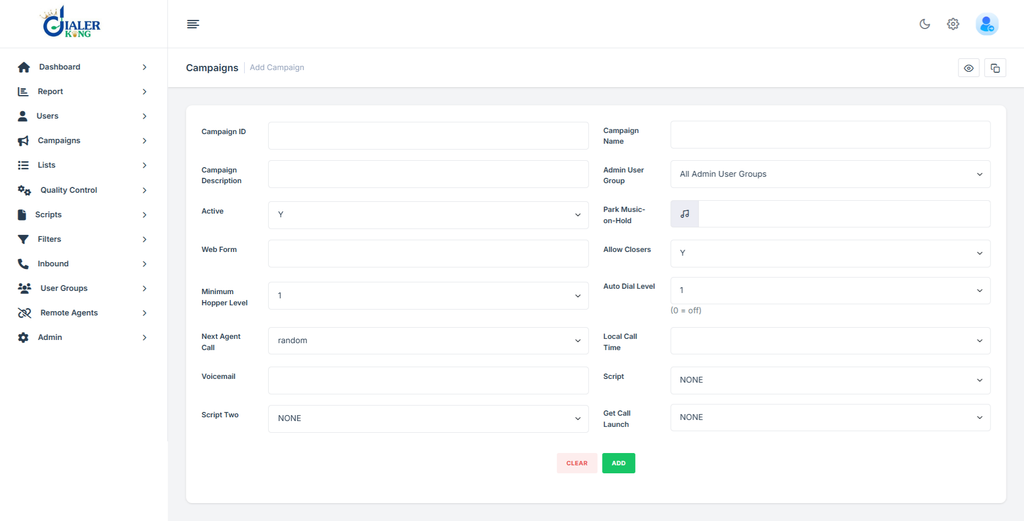This screenshot has width=1024, height=521.
Task: Click the music note icon for Park Music-on-Hold
Action: click(684, 214)
